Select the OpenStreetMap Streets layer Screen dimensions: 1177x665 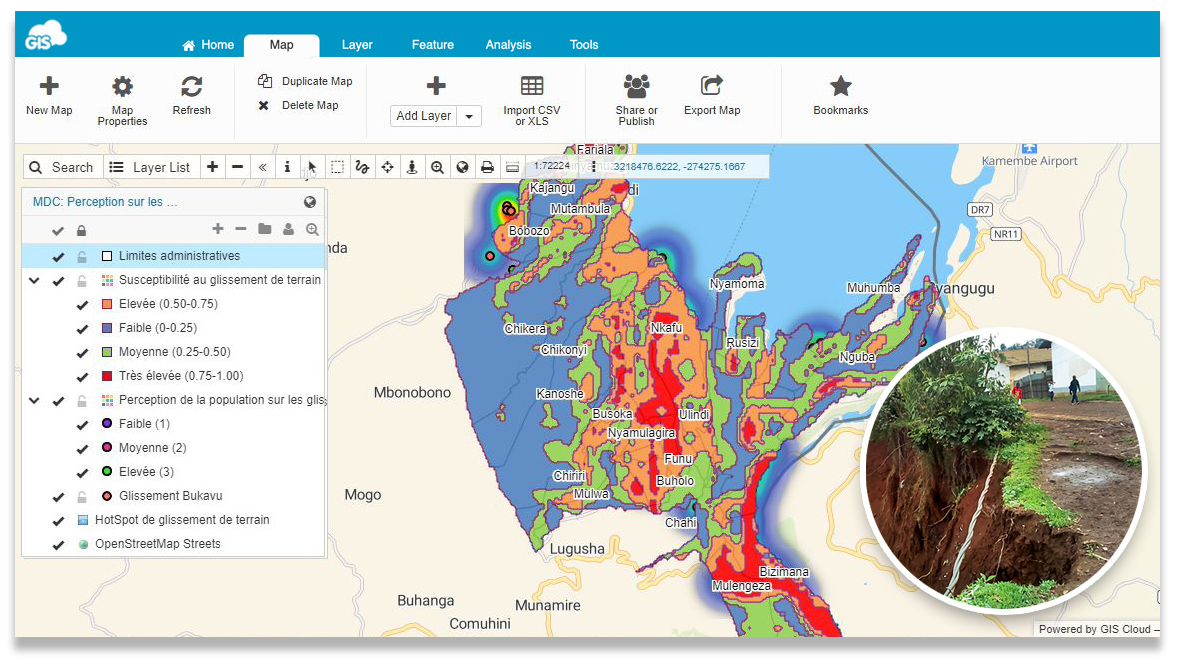158,543
